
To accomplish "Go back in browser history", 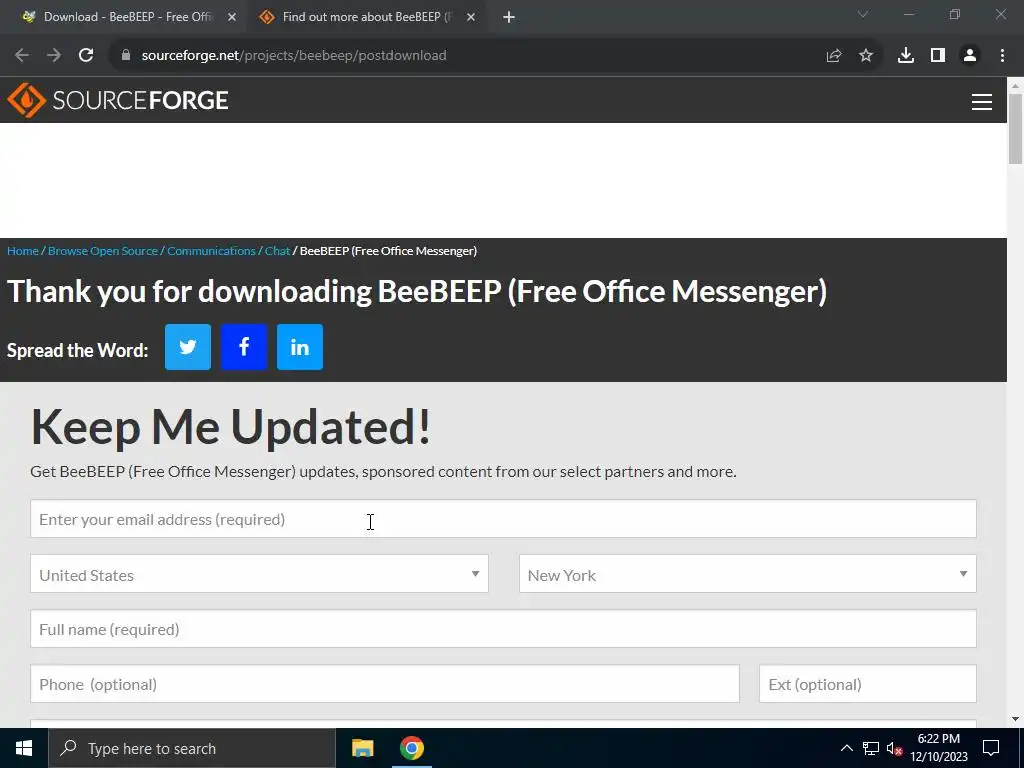I will click(x=22, y=56).
